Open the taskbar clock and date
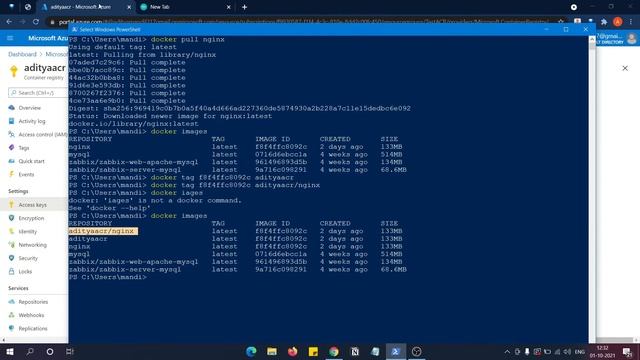This screenshot has width=640, height=360. coord(602,351)
